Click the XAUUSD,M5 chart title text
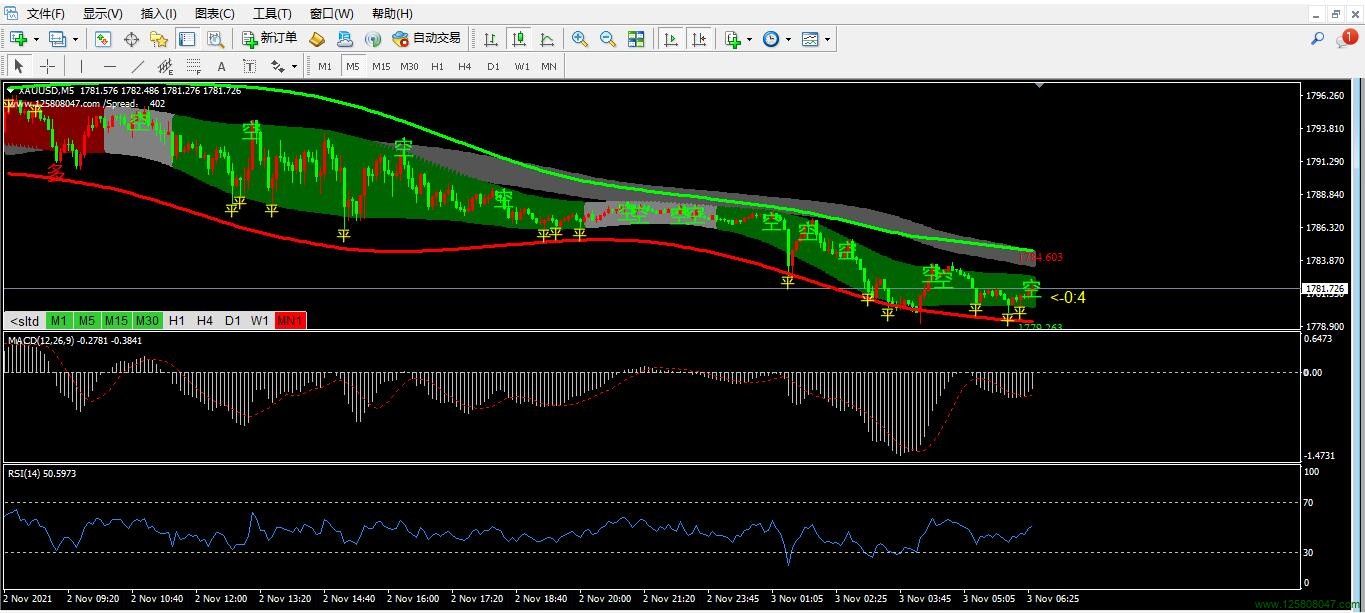Screen dimensions: 1365x613 point(47,90)
